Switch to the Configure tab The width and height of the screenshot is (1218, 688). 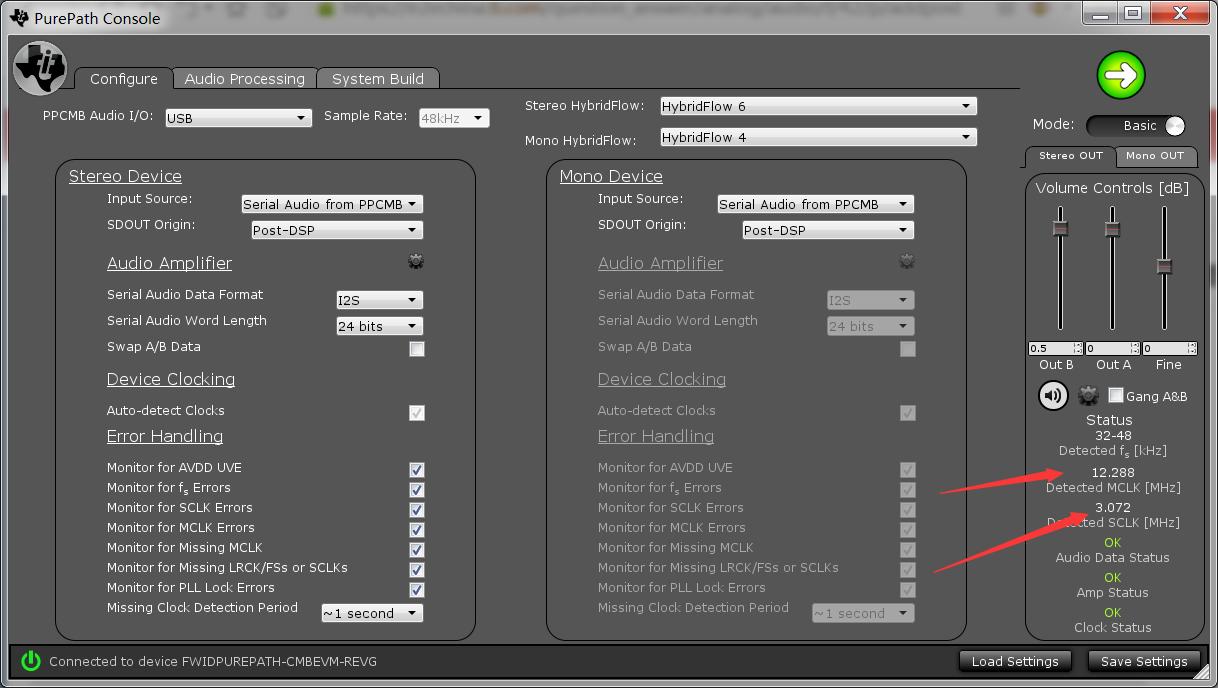(x=124, y=79)
